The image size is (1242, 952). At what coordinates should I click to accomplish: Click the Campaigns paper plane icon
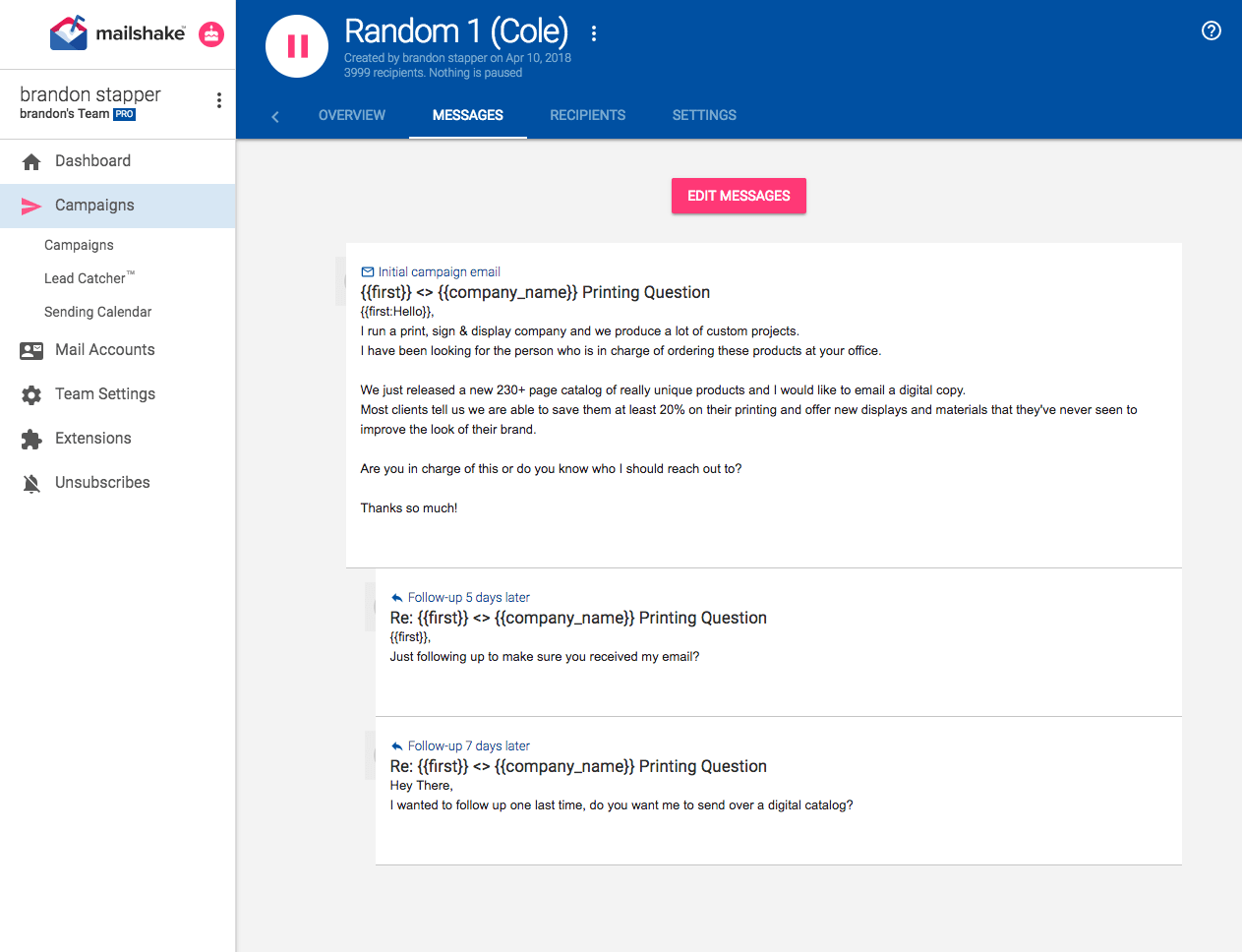click(31, 206)
